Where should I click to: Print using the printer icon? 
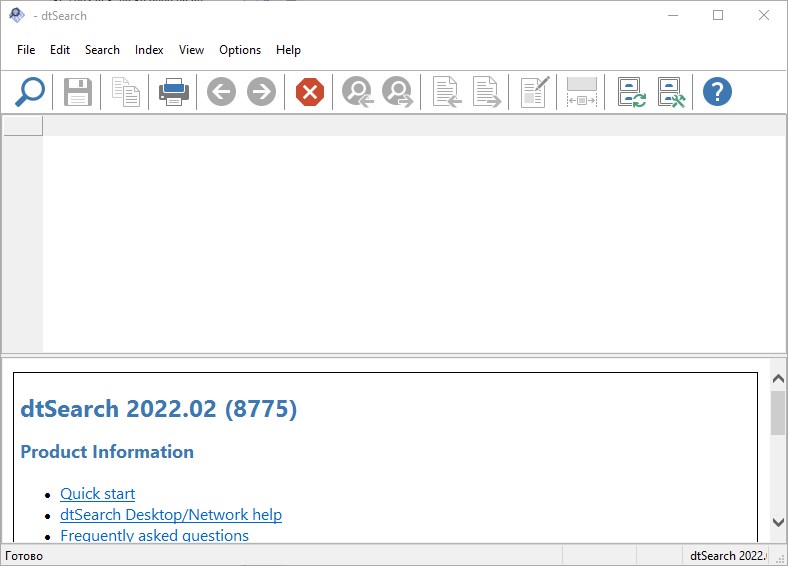tap(174, 92)
